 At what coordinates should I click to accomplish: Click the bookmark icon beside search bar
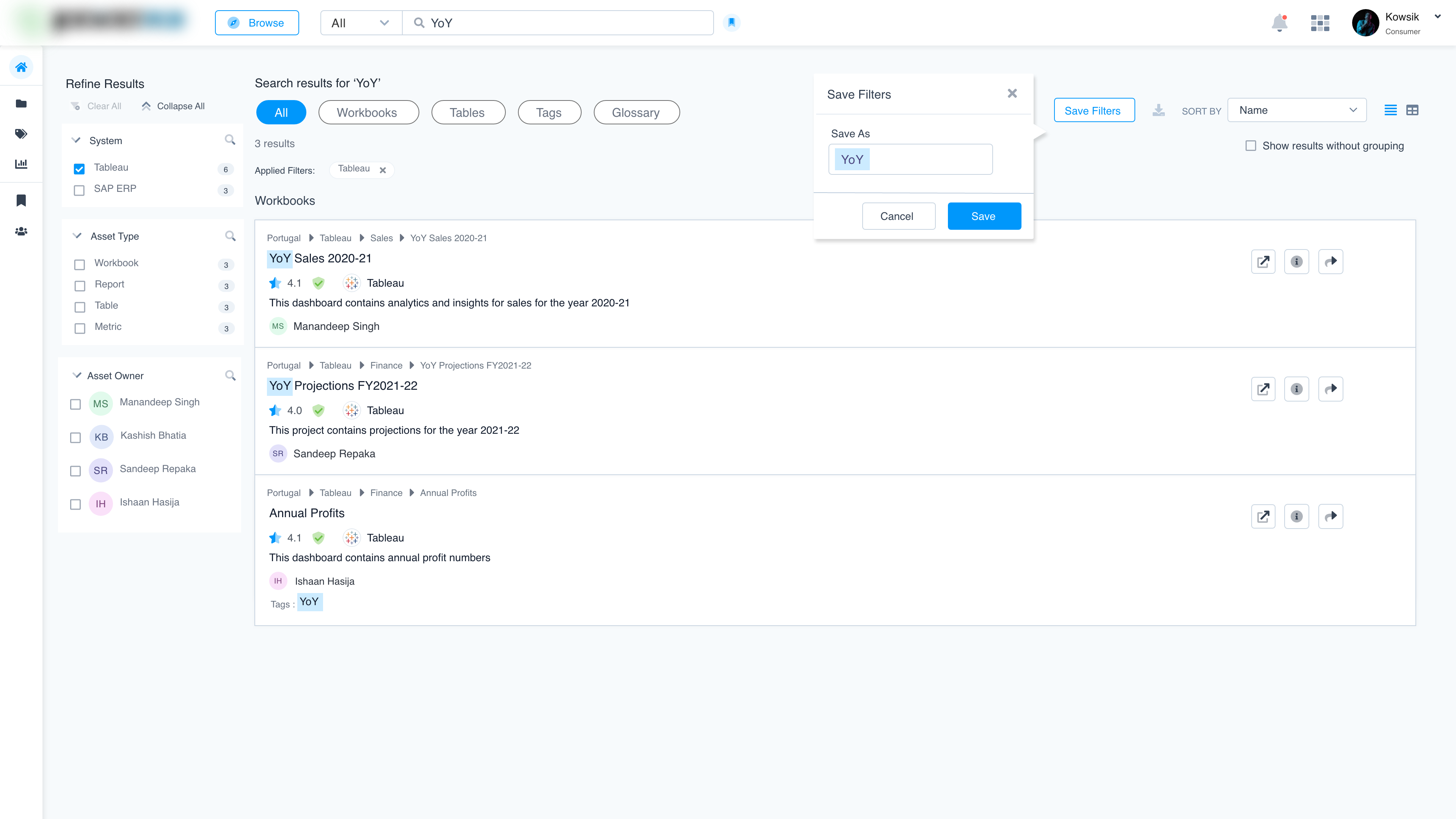[x=731, y=23]
